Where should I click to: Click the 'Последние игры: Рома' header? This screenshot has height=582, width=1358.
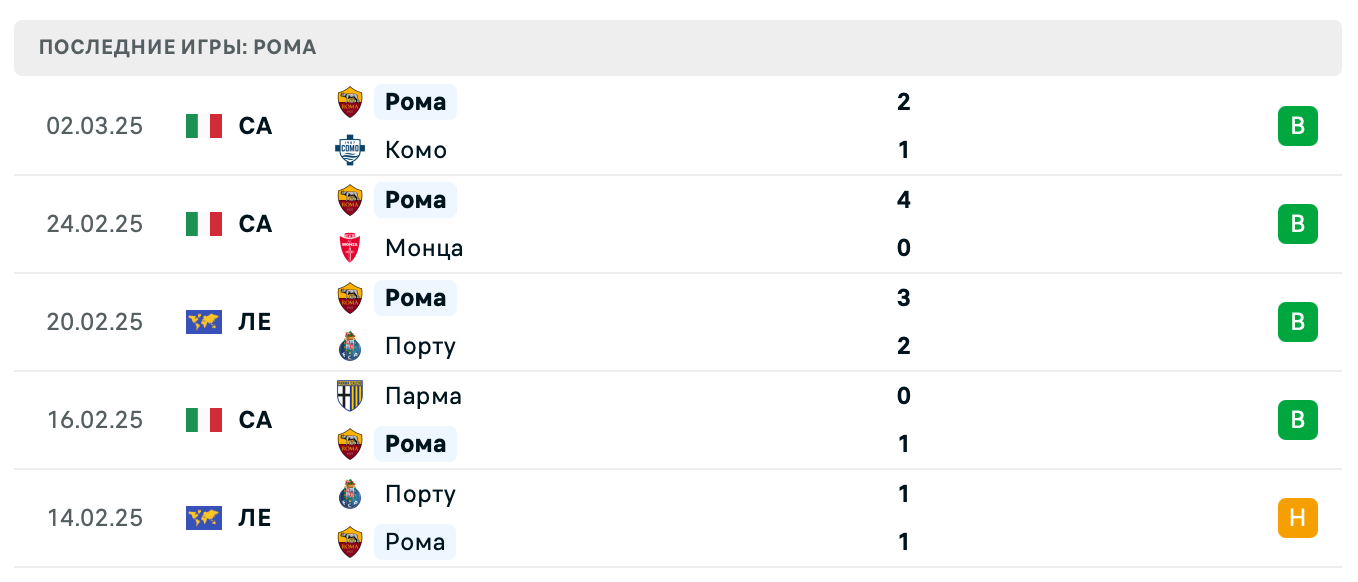click(178, 47)
